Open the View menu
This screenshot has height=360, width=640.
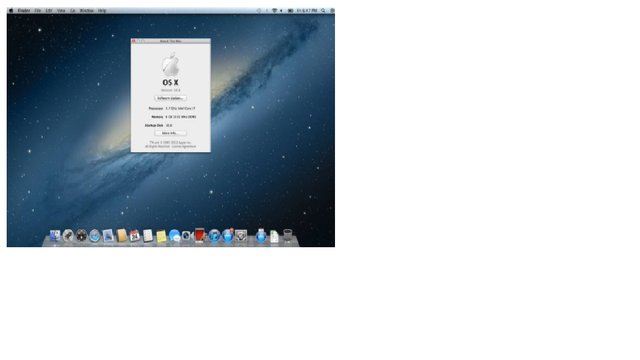coord(61,11)
